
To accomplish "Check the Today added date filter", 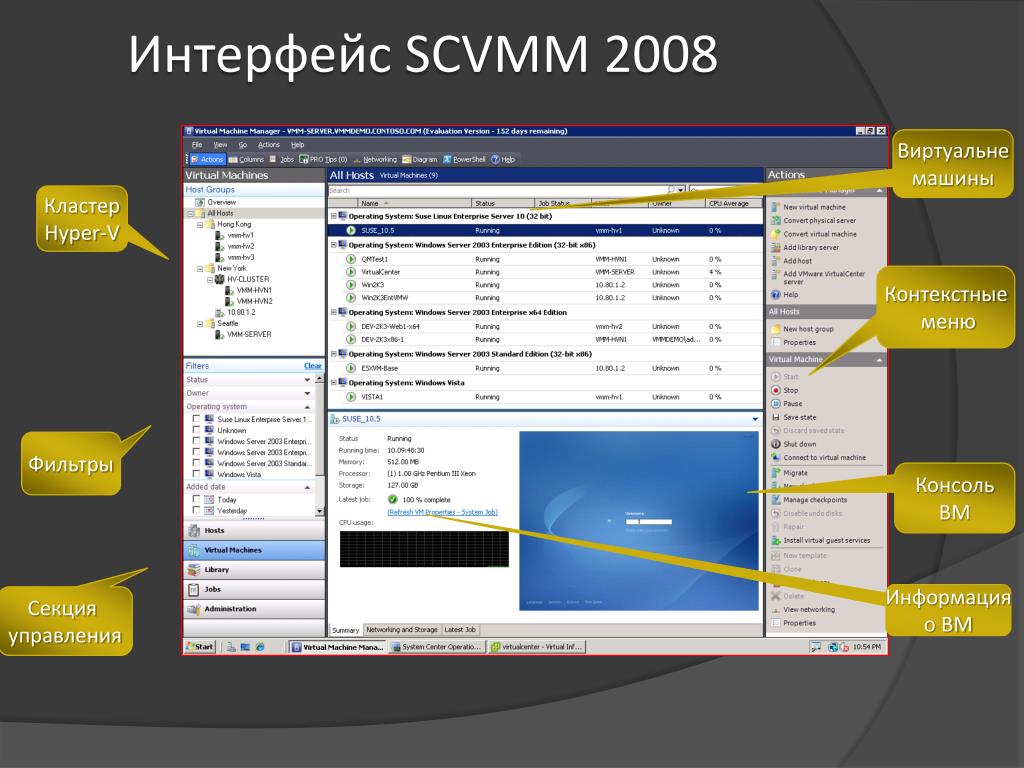I will pyautogui.click(x=196, y=499).
